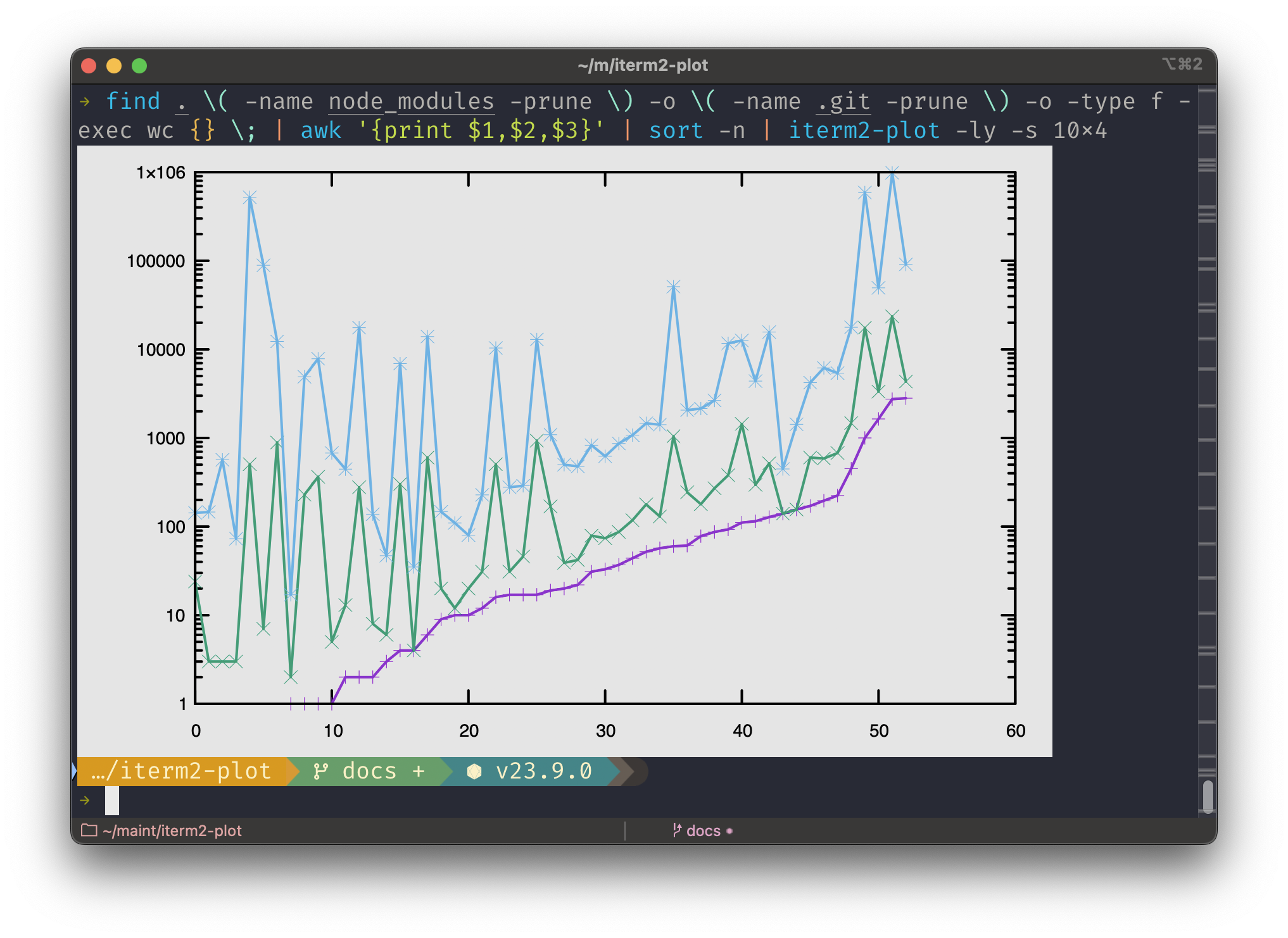The height and width of the screenshot is (938, 1288).
Task: Click the orange ../iterm2-plot prompt segment
Action: pos(182,771)
